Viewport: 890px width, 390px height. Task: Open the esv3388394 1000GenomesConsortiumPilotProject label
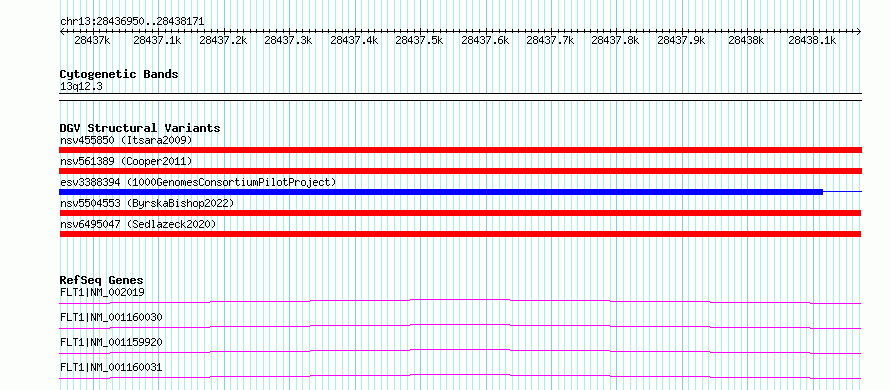tap(198, 182)
